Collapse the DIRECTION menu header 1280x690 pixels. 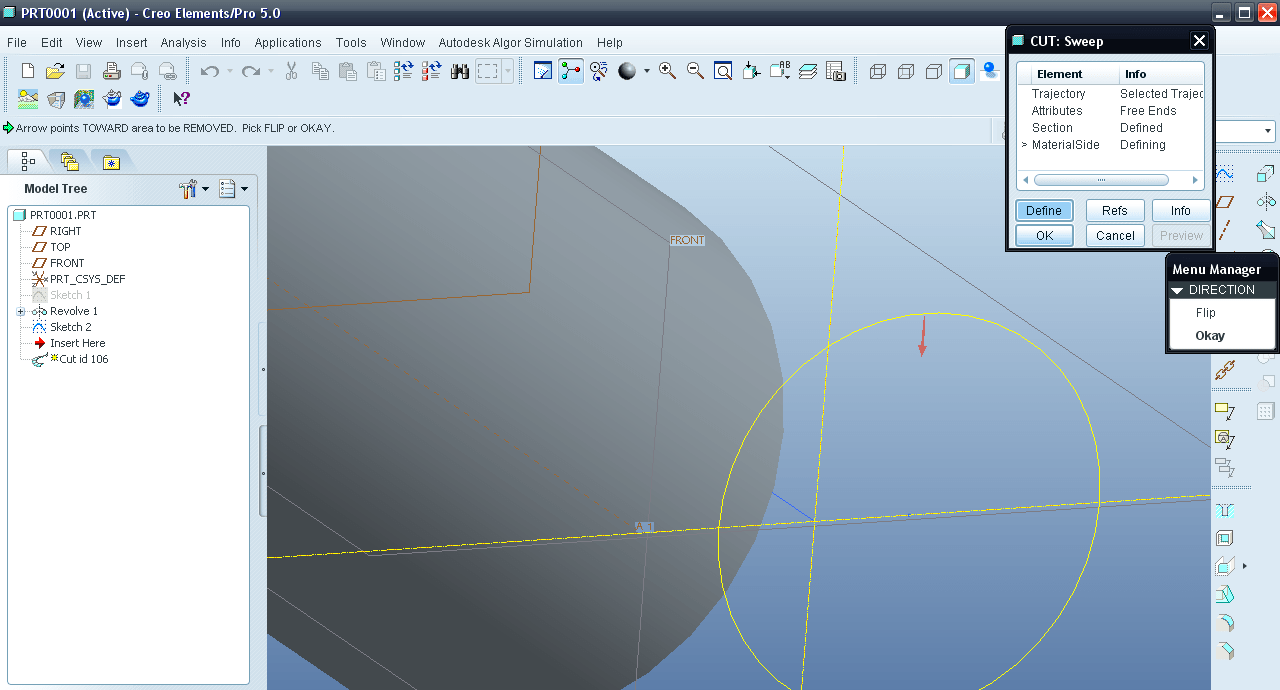coord(1222,289)
